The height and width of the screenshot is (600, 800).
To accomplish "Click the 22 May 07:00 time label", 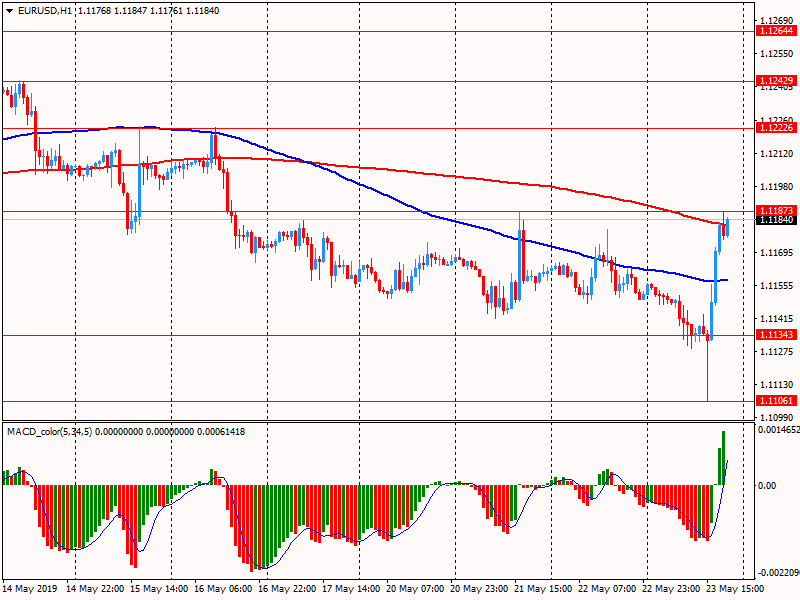I will (x=607, y=589).
